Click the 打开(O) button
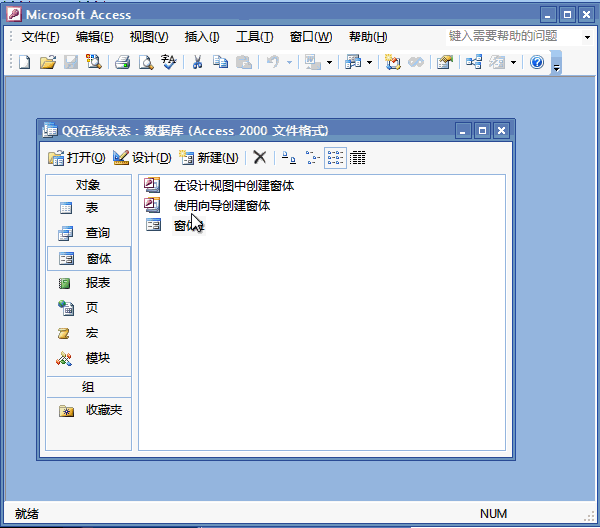 [77, 158]
